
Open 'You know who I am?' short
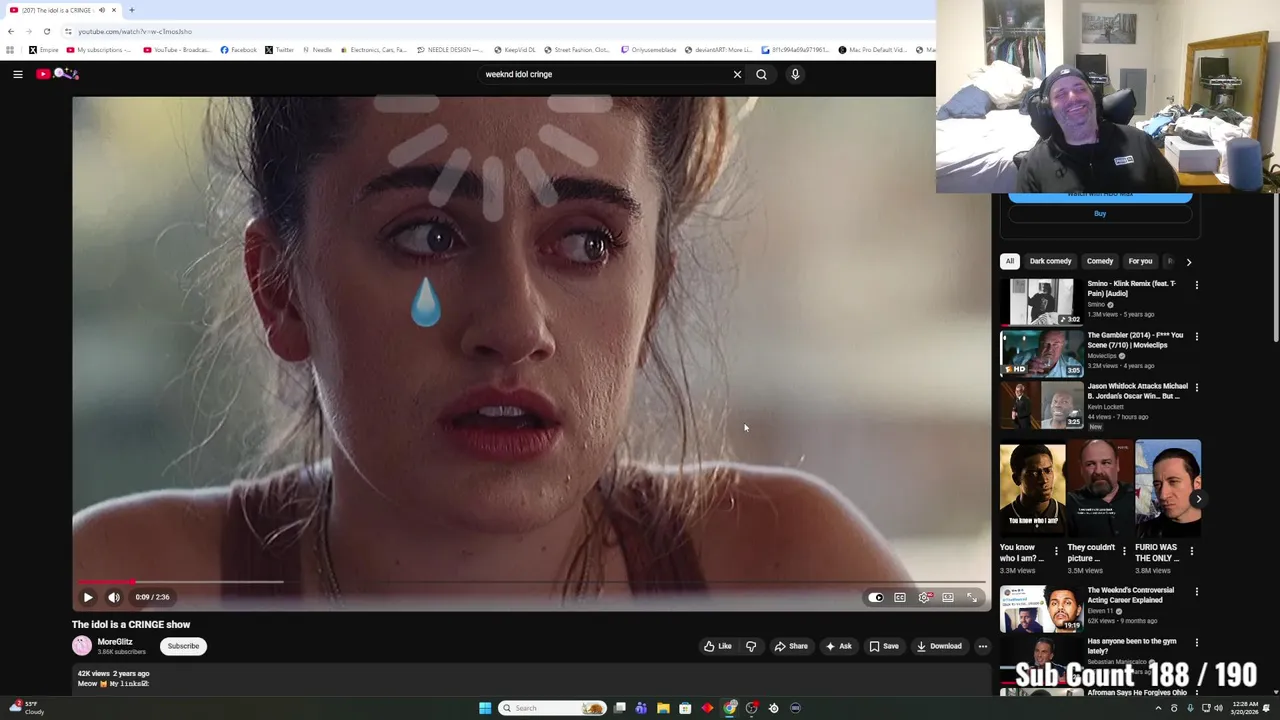[x=1032, y=488]
